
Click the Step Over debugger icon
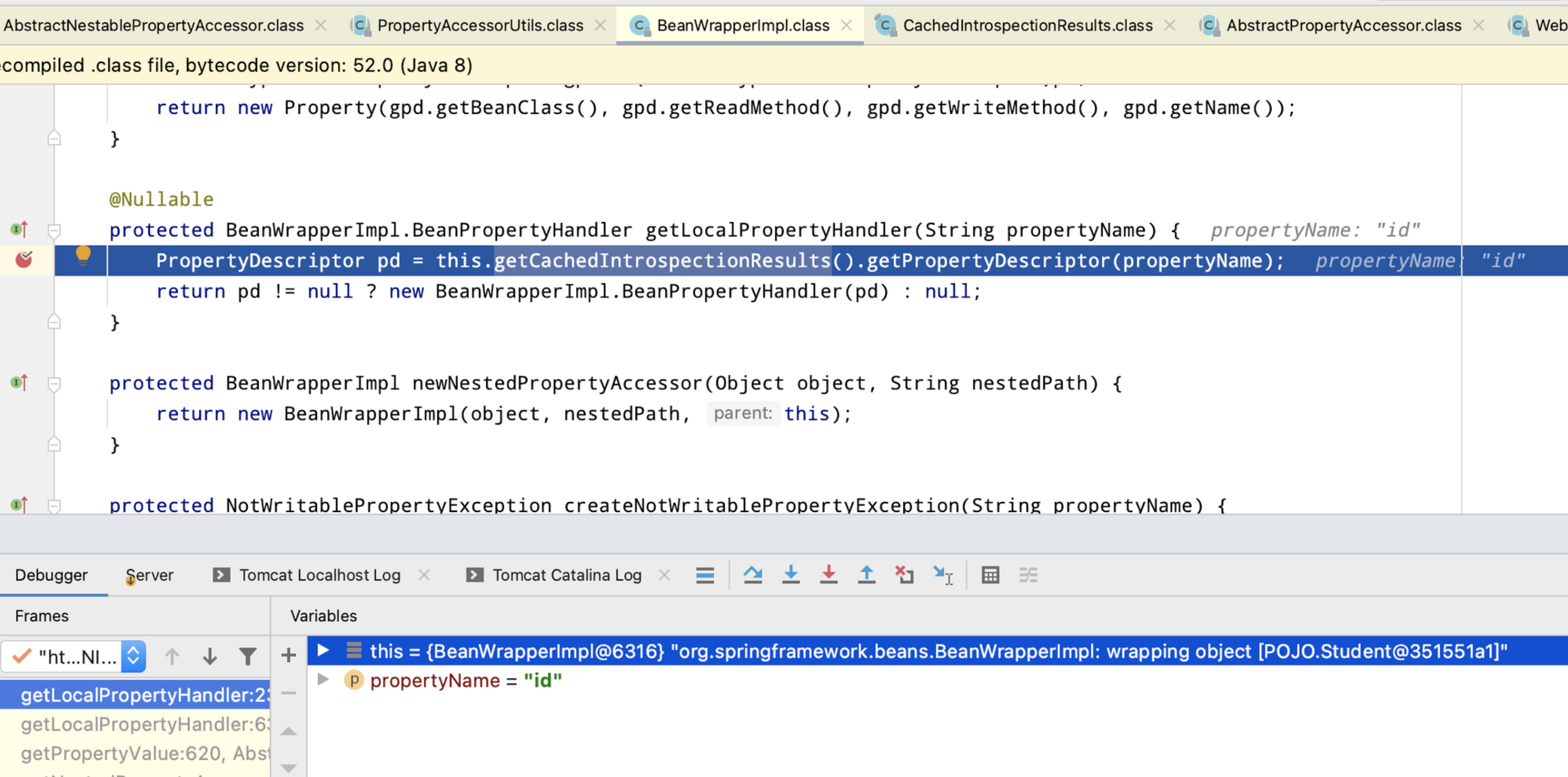tap(753, 574)
